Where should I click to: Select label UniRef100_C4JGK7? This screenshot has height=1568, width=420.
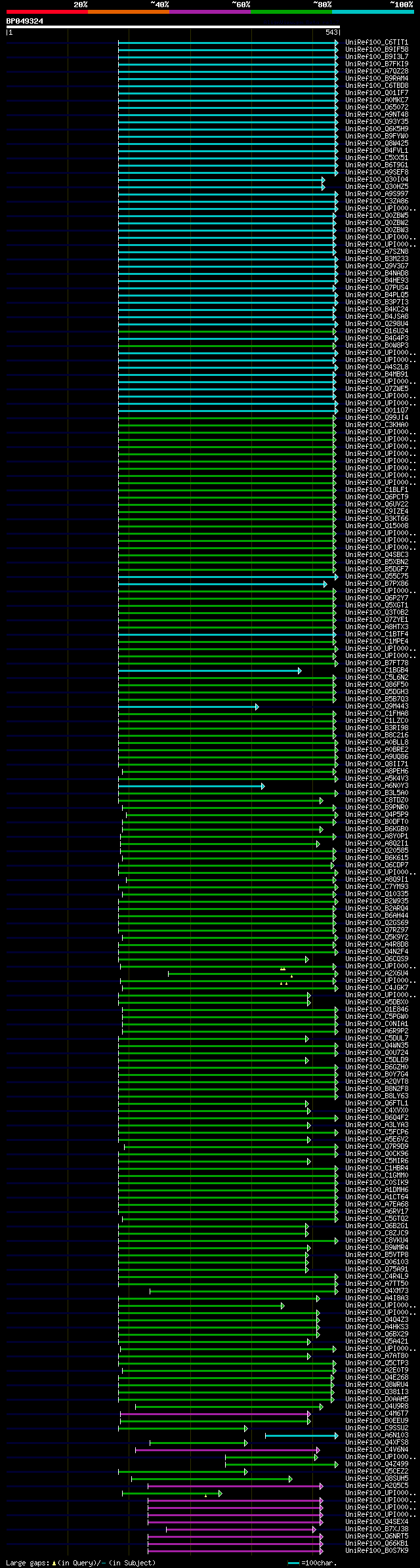(x=377, y=987)
